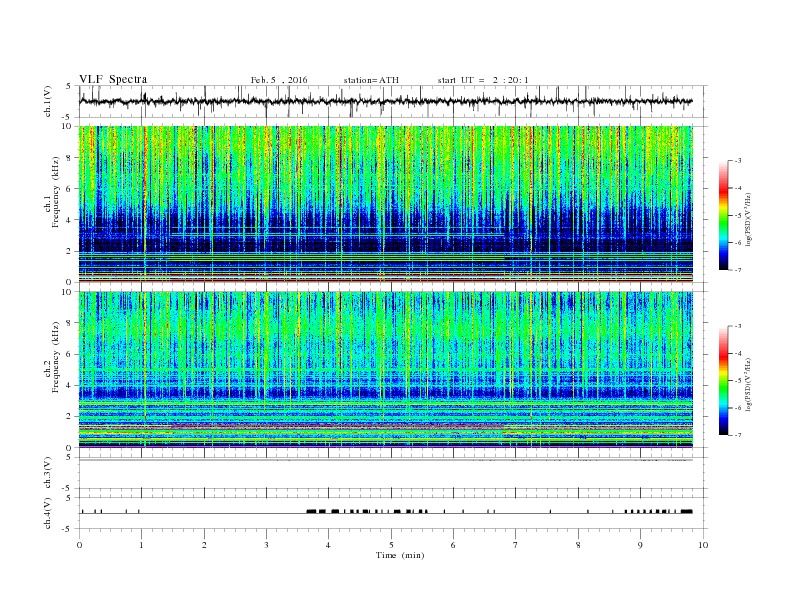Click the "6" tick on ch.2 frequency axis

point(70,354)
